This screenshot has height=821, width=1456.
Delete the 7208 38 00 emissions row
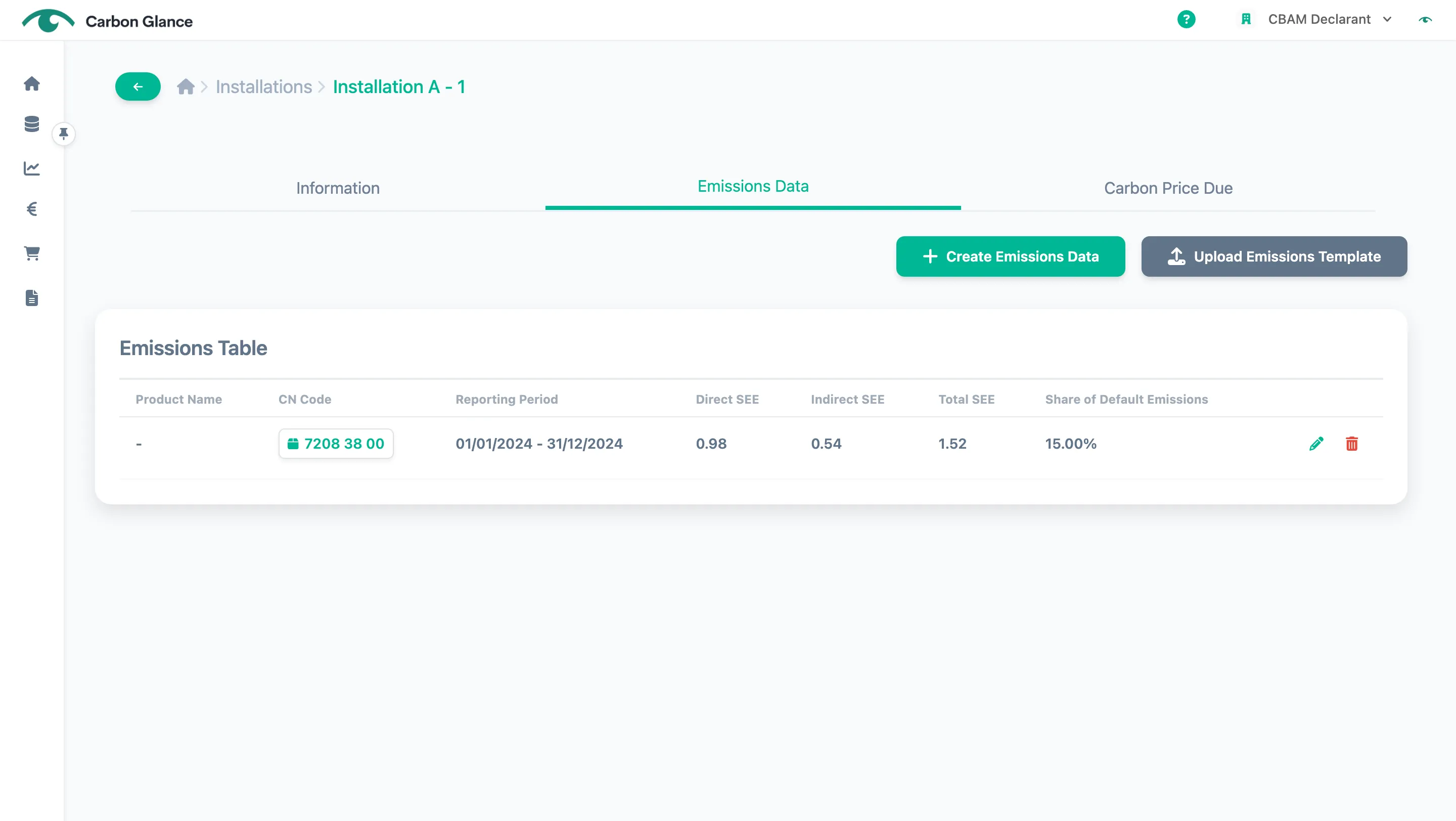click(1351, 444)
